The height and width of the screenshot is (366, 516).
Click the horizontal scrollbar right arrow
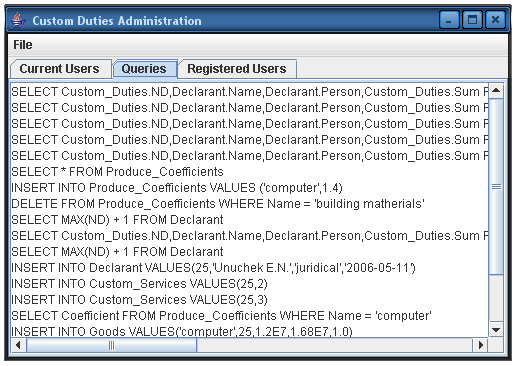pos(480,345)
